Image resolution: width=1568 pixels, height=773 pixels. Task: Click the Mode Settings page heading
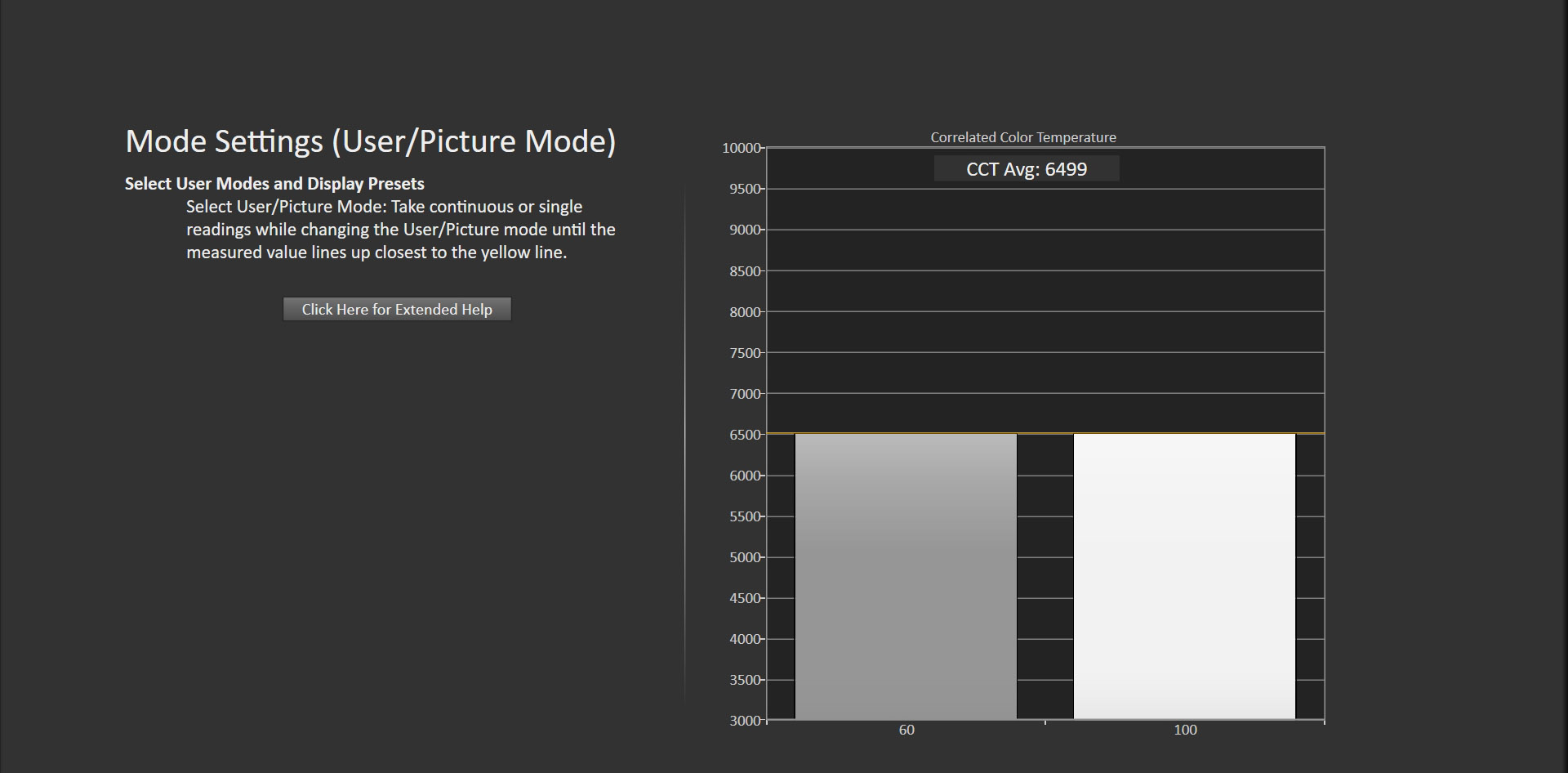pos(370,141)
